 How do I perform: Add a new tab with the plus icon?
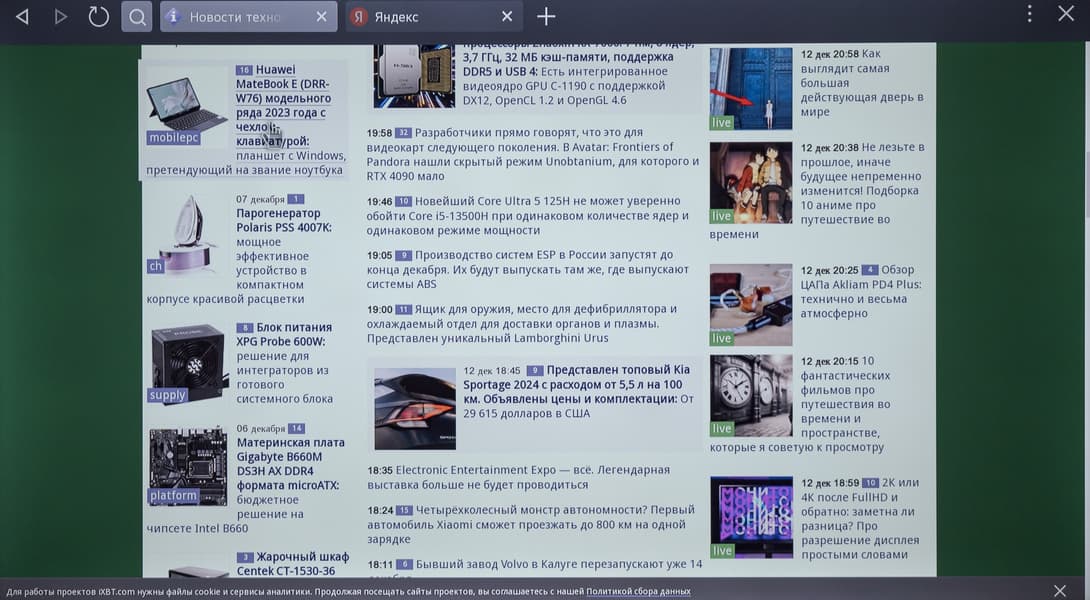click(546, 16)
